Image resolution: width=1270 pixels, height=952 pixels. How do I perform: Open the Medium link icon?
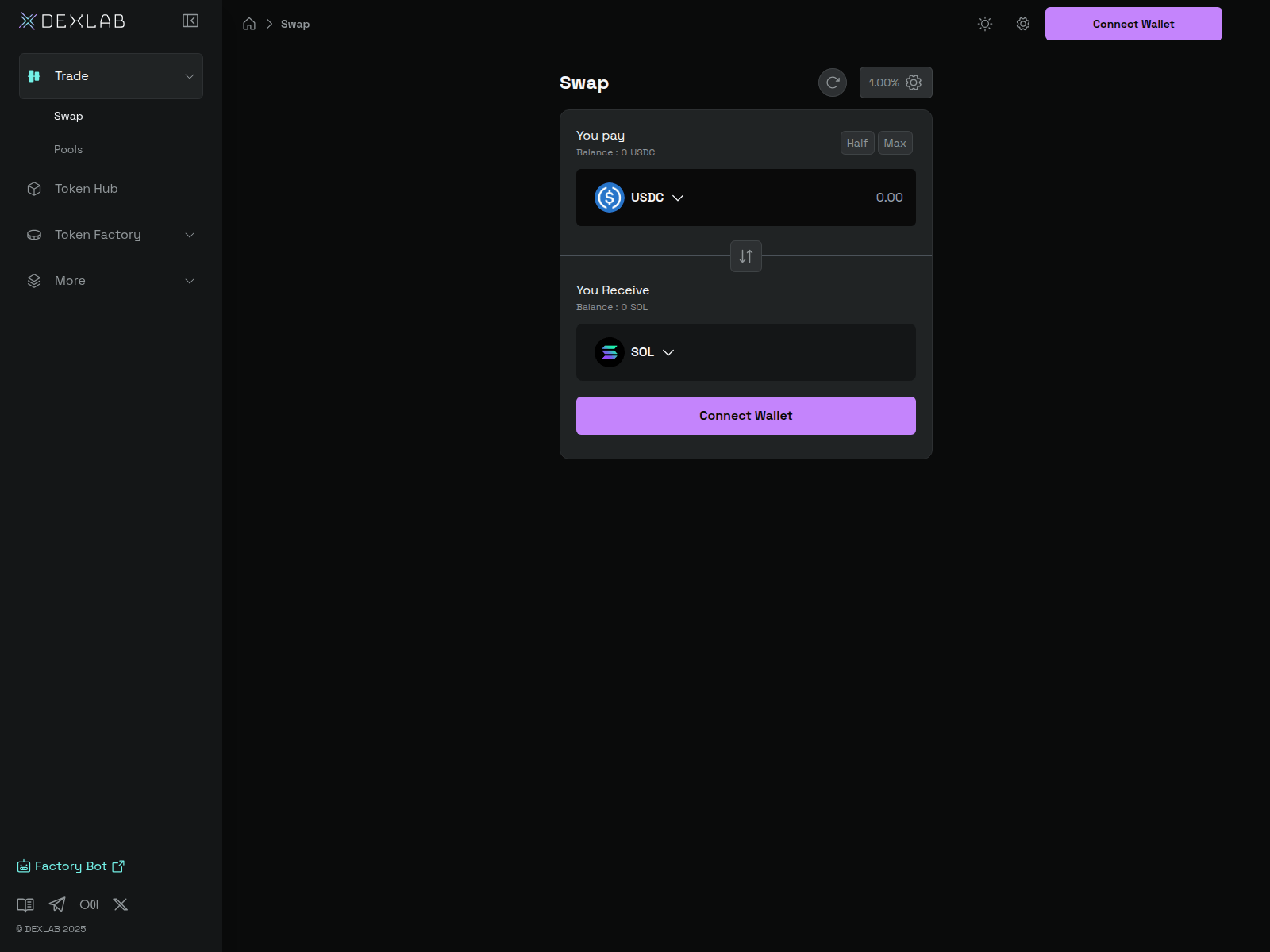click(x=89, y=904)
